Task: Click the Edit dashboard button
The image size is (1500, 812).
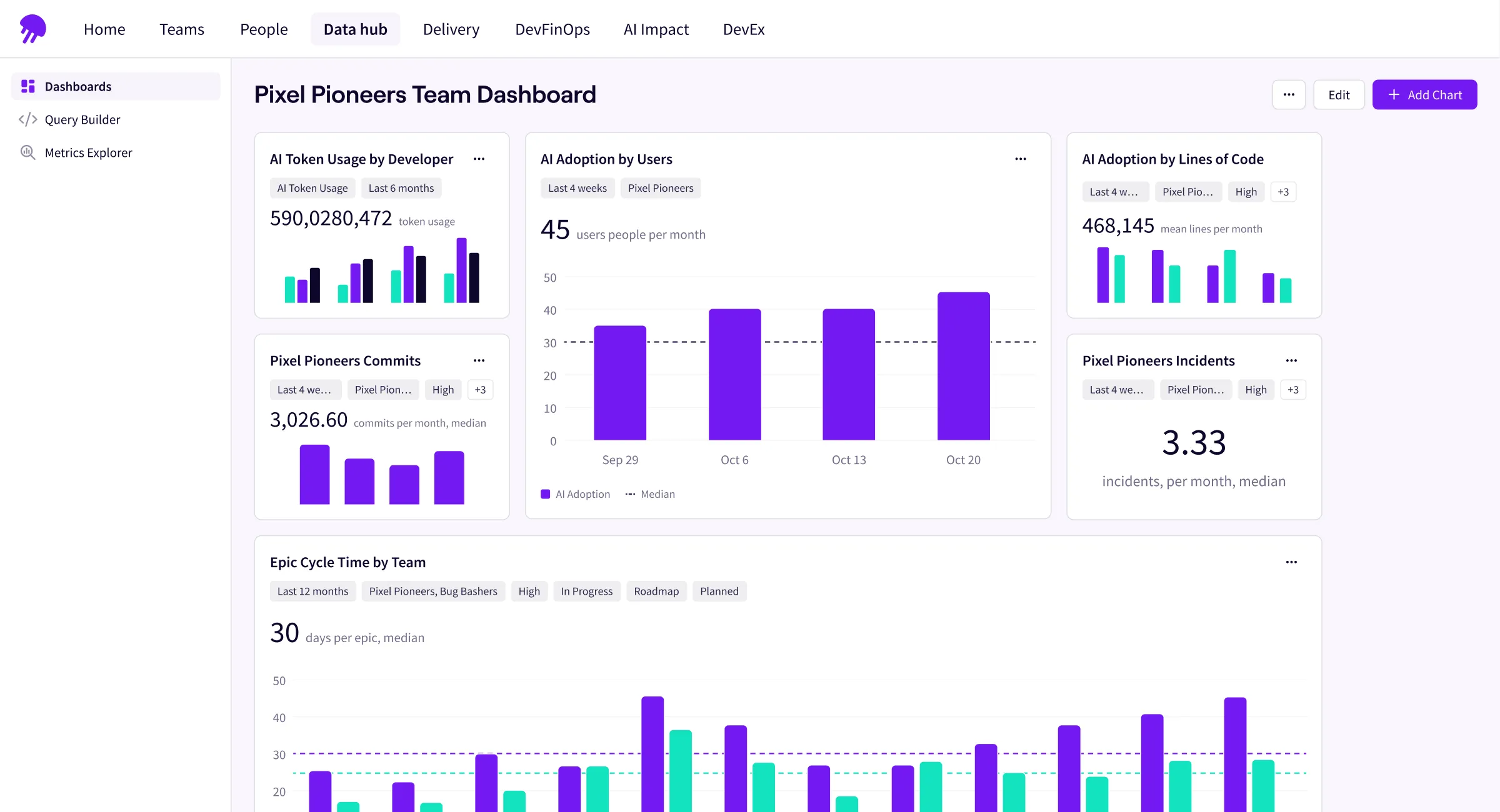Action: (x=1339, y=95)
